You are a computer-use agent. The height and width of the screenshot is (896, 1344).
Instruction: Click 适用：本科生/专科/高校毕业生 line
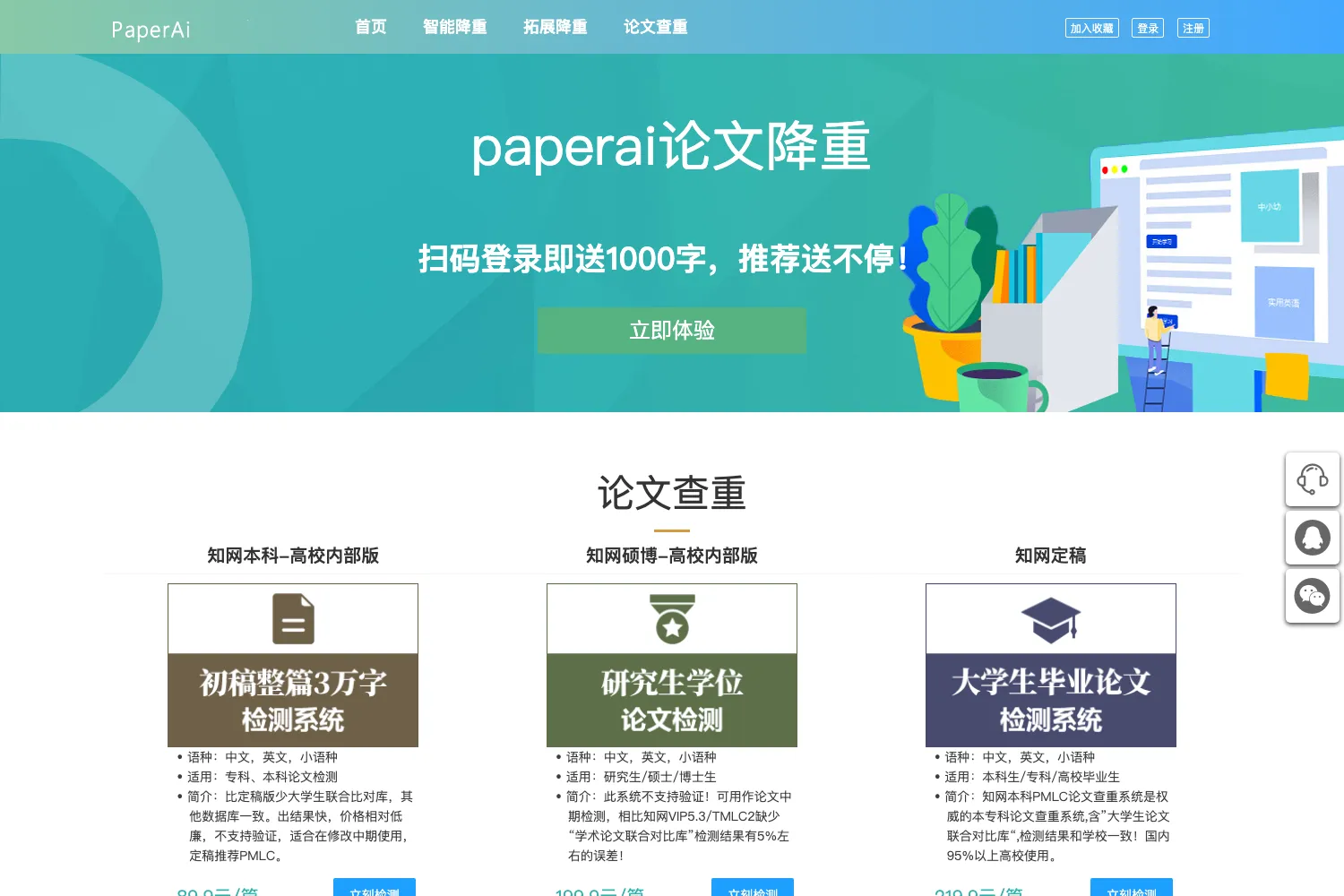pos(1032,777)
